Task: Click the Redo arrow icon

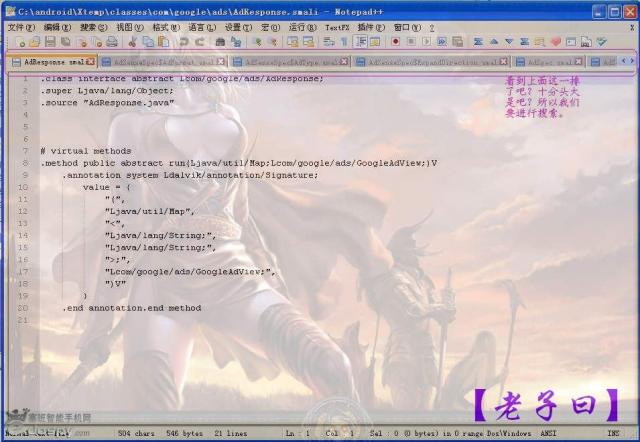Action: [x=200, y=42]
